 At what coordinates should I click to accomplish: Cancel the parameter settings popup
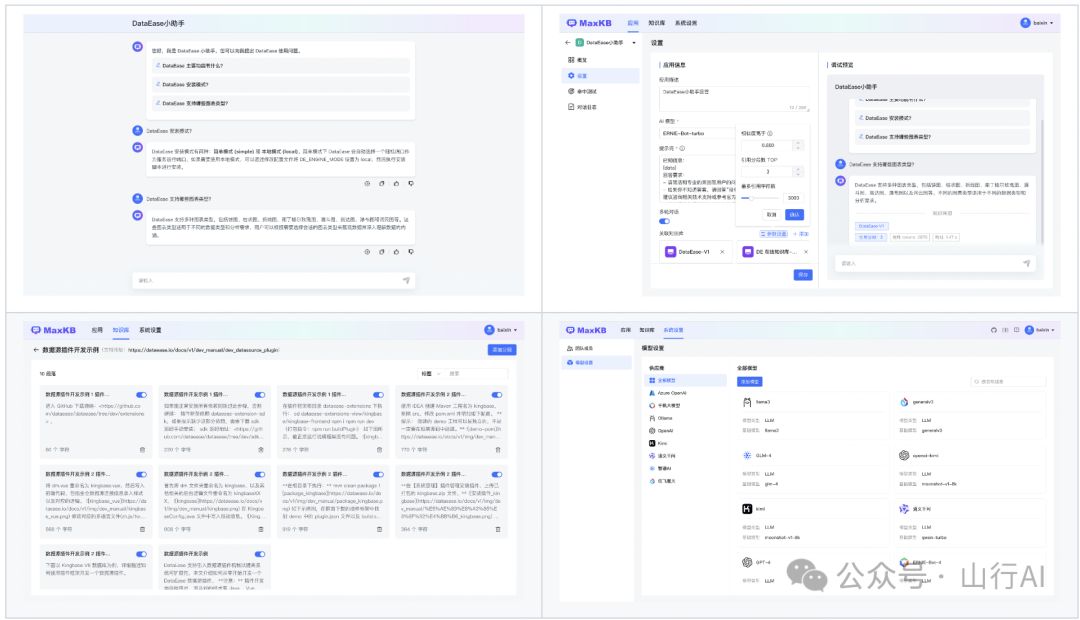coord(771,214)
